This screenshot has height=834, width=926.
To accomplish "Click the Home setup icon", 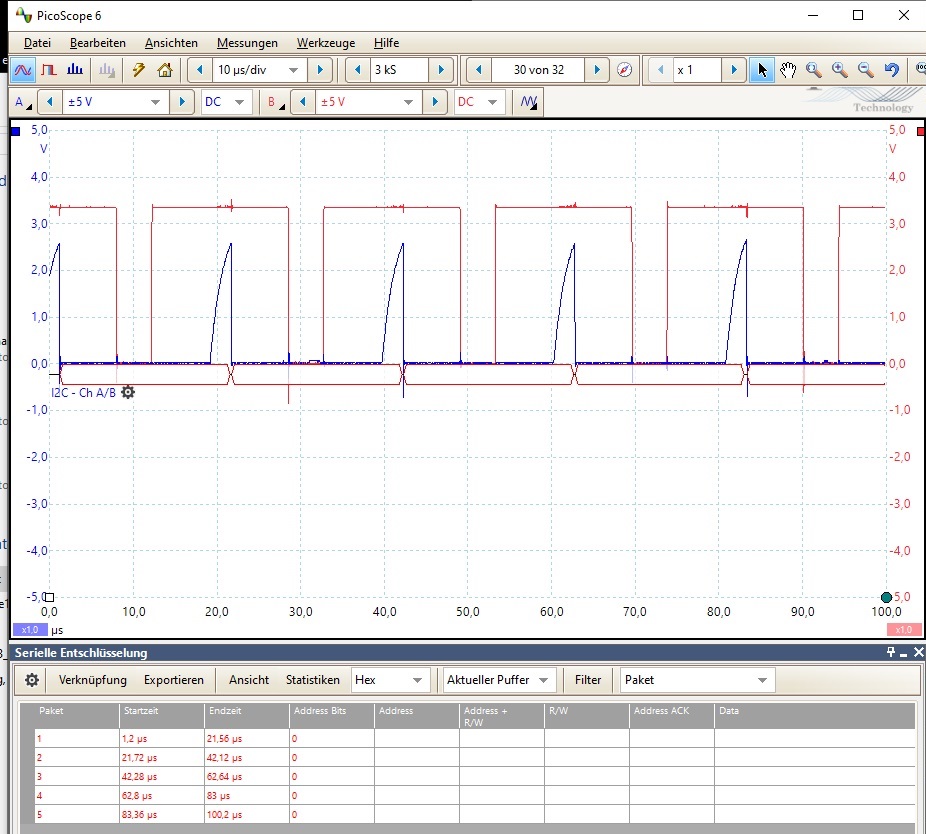I will click(x=165, y=70).
